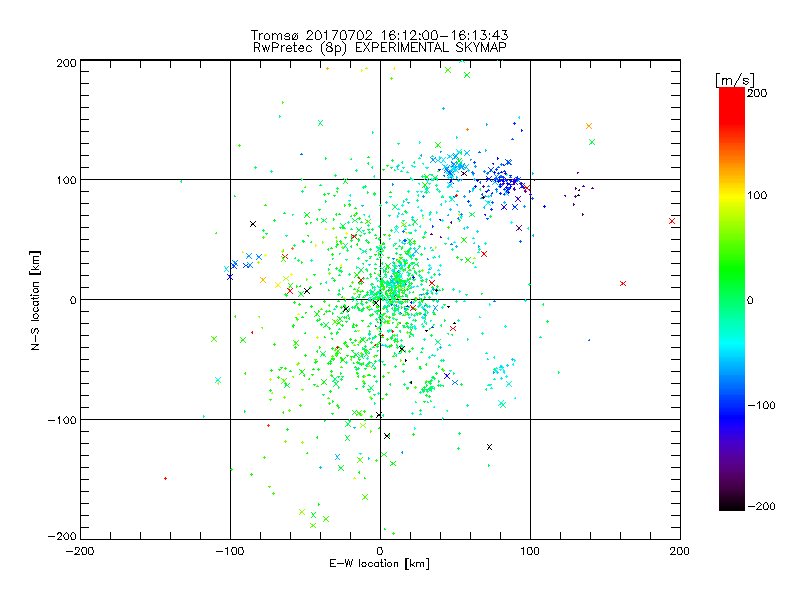Click the isolated orange cross marker upper right
800x600 pixels.
coord(589,126)
